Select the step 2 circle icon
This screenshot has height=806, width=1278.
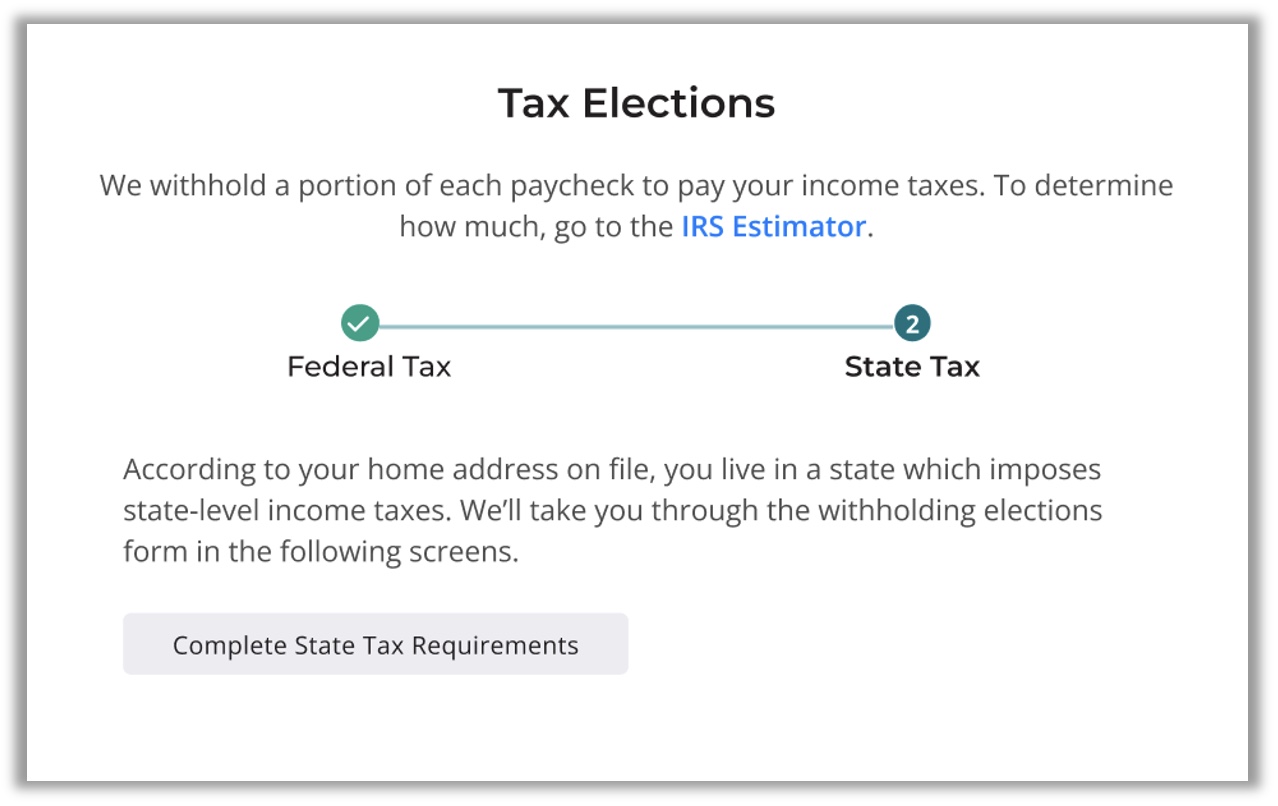pos(912,324)
